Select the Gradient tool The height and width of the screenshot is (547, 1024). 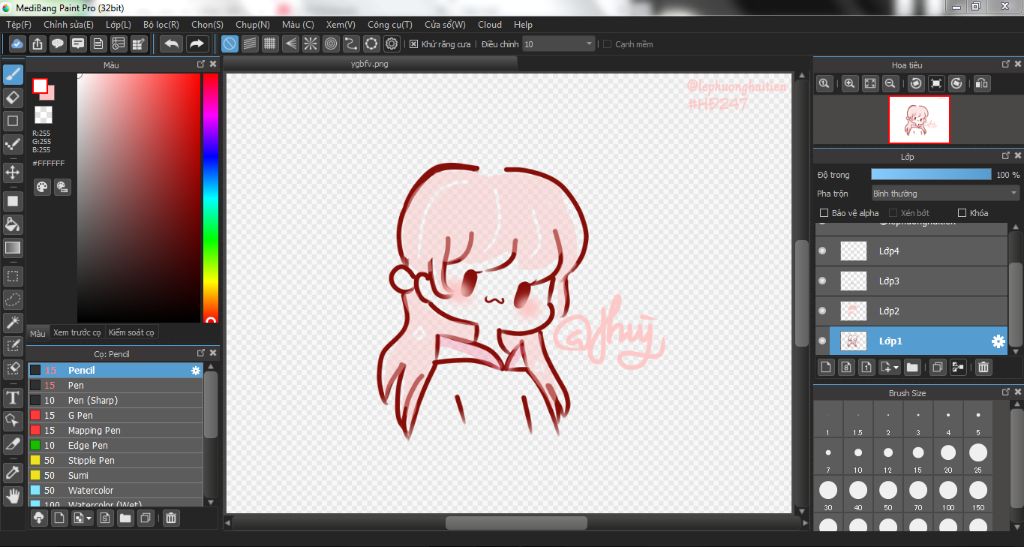pyautogui.click(x=12, y=247)
